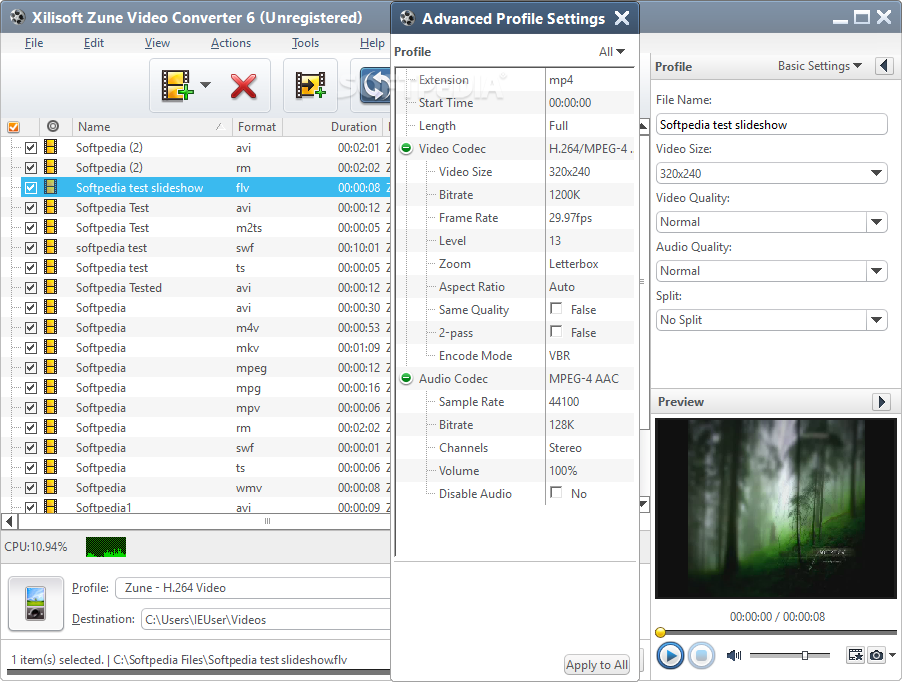Collapse the Video Codec green node
This screenshot has width=902, height=682.
coord(406,148)
